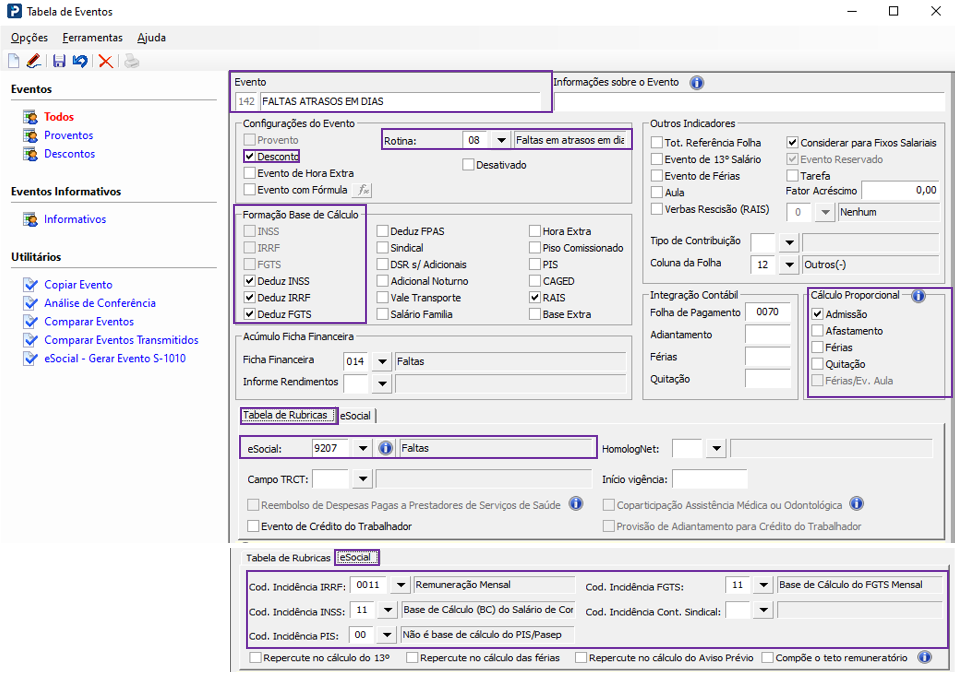Switch to the eSocial tab
The image size is (955, 677).
click(357, 416)
